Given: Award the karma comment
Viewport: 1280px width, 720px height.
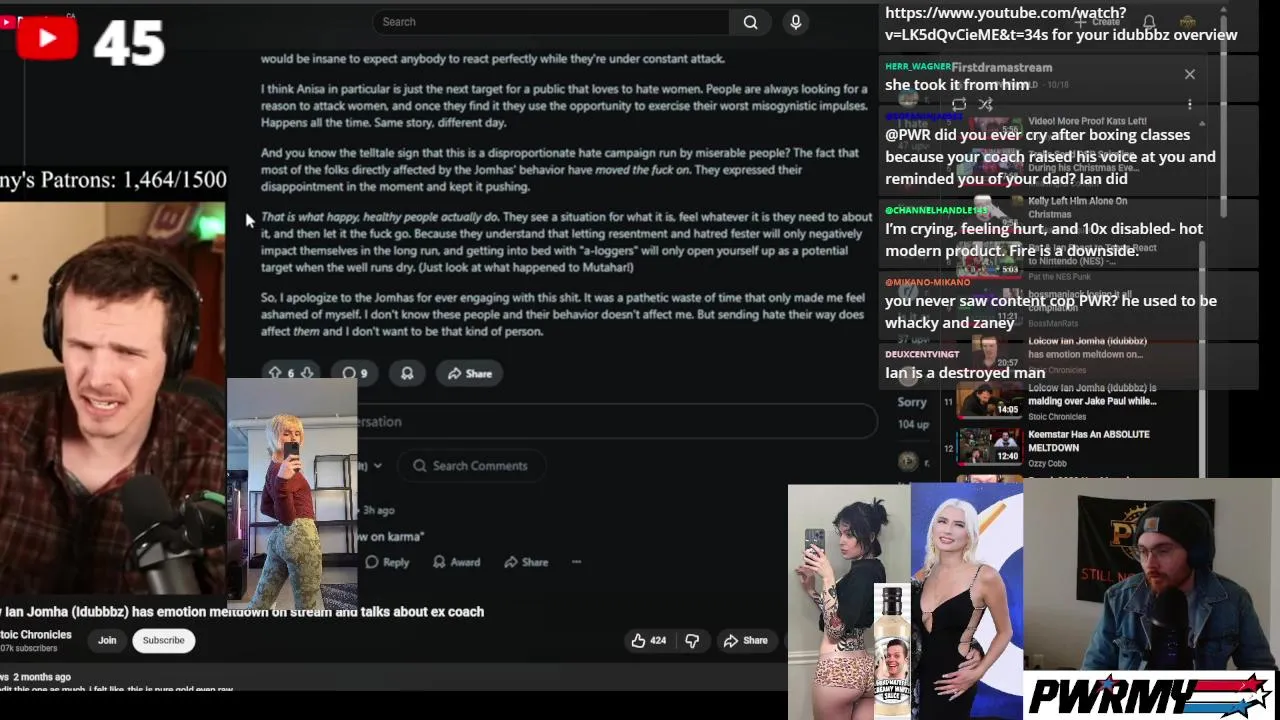Looking at the screenshot, I should tap(456, 562).
